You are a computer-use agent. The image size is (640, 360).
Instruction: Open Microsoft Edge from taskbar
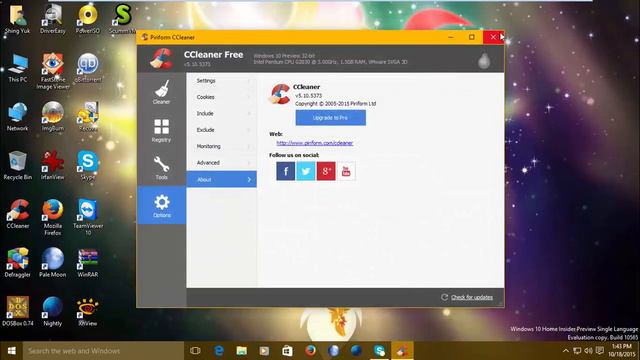click(x=219, y=351)
